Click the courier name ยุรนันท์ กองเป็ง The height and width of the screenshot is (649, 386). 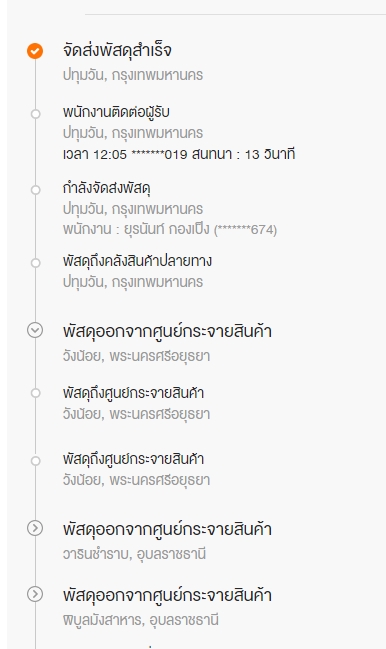point(167,229)
